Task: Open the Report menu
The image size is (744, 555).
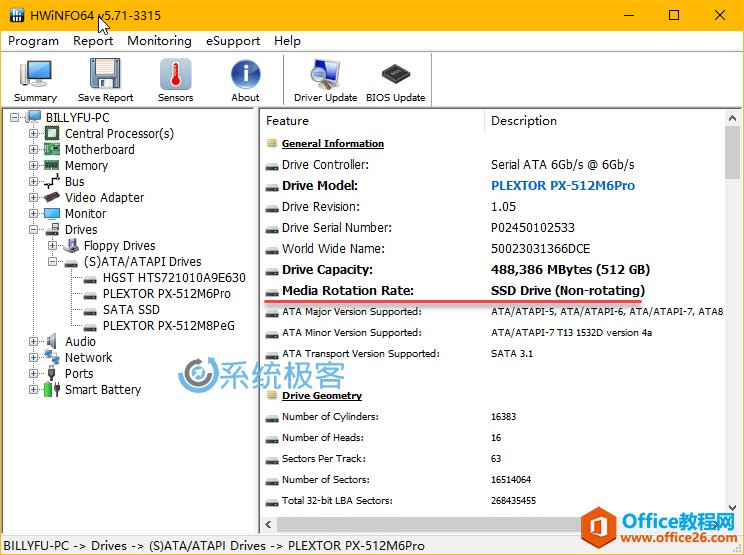Action: pos(93,41)
